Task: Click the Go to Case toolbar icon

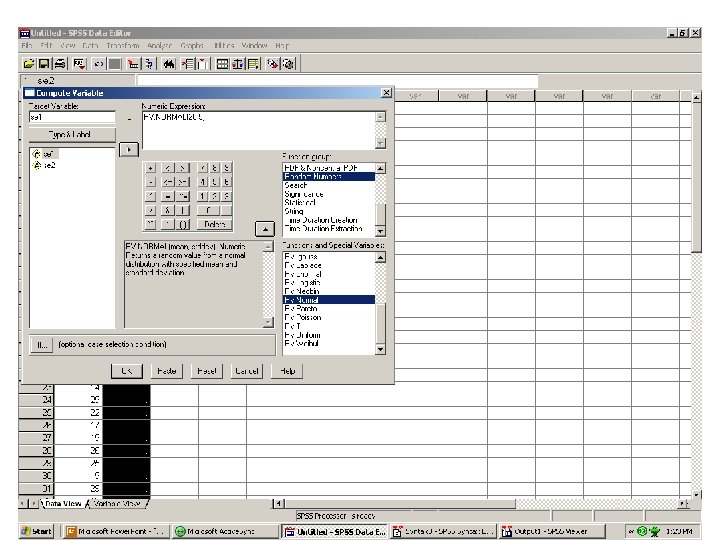Action: point(134,64)
